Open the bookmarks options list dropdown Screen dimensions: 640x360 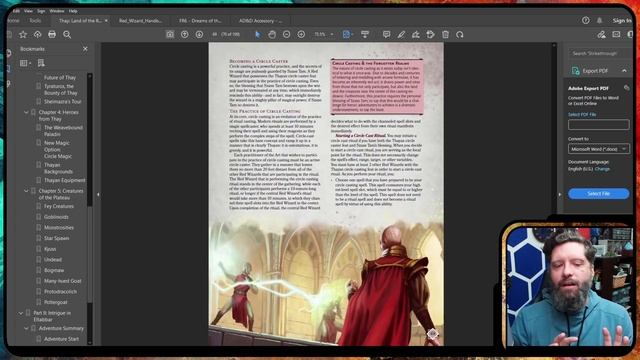(25, 63)
